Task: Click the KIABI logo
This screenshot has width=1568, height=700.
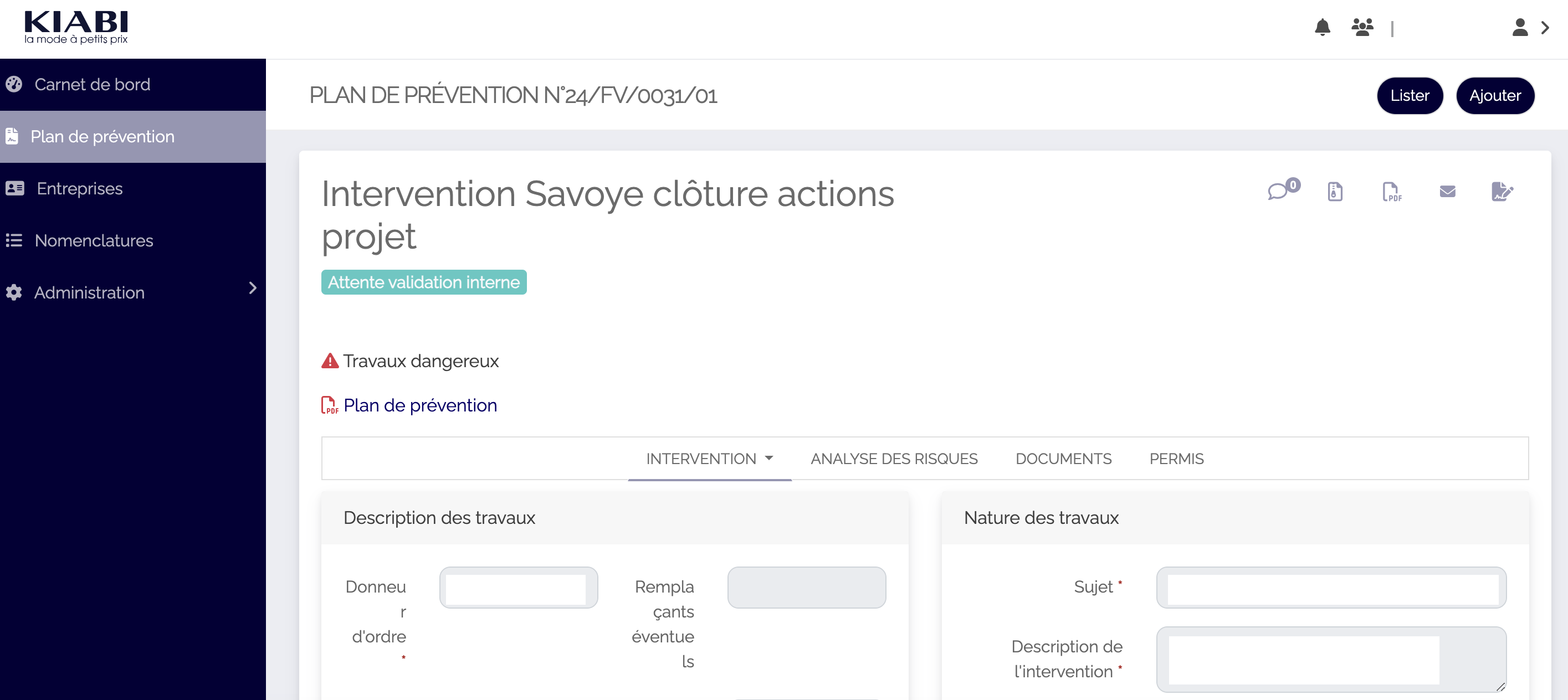Action: click(76, 27)
